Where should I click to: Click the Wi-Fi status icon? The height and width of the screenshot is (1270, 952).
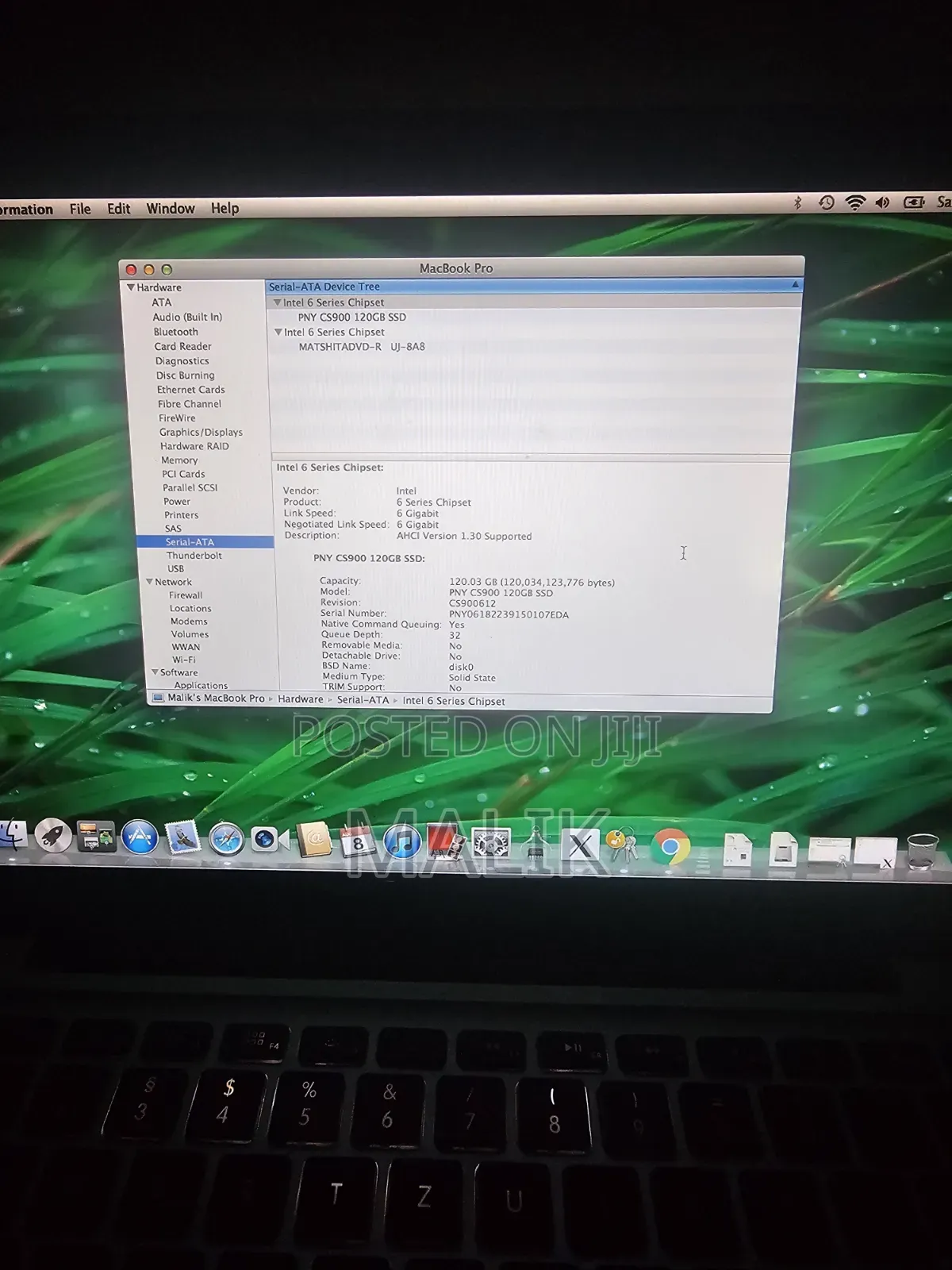click(x=855, y=202)
